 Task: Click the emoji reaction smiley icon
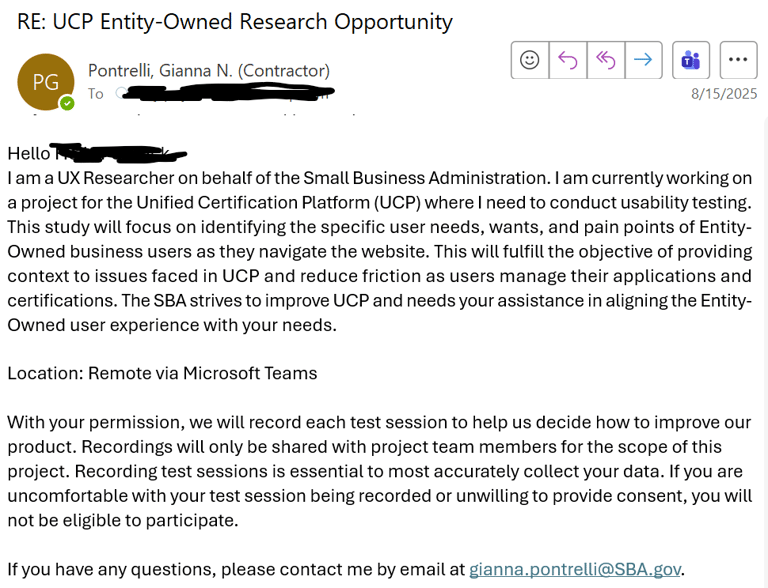(x=530, y=60)
